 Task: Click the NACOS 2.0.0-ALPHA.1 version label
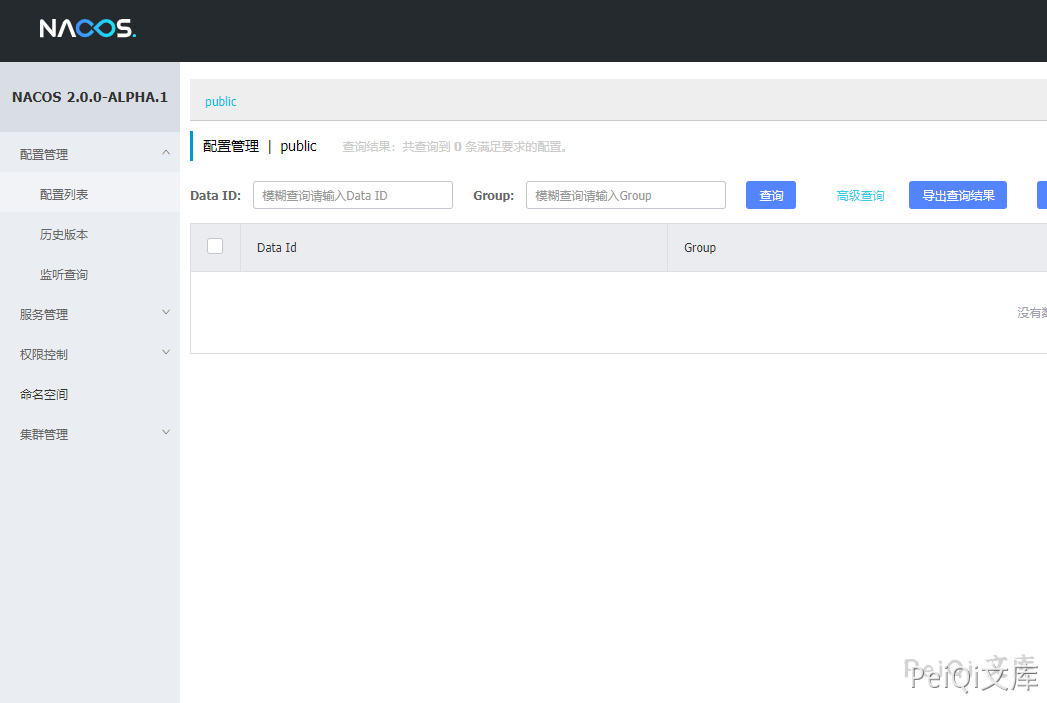coord(89,98)
